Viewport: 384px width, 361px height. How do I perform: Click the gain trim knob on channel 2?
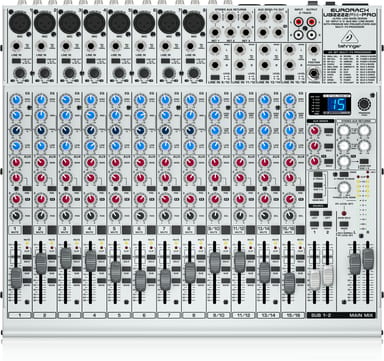coord(44,73)
